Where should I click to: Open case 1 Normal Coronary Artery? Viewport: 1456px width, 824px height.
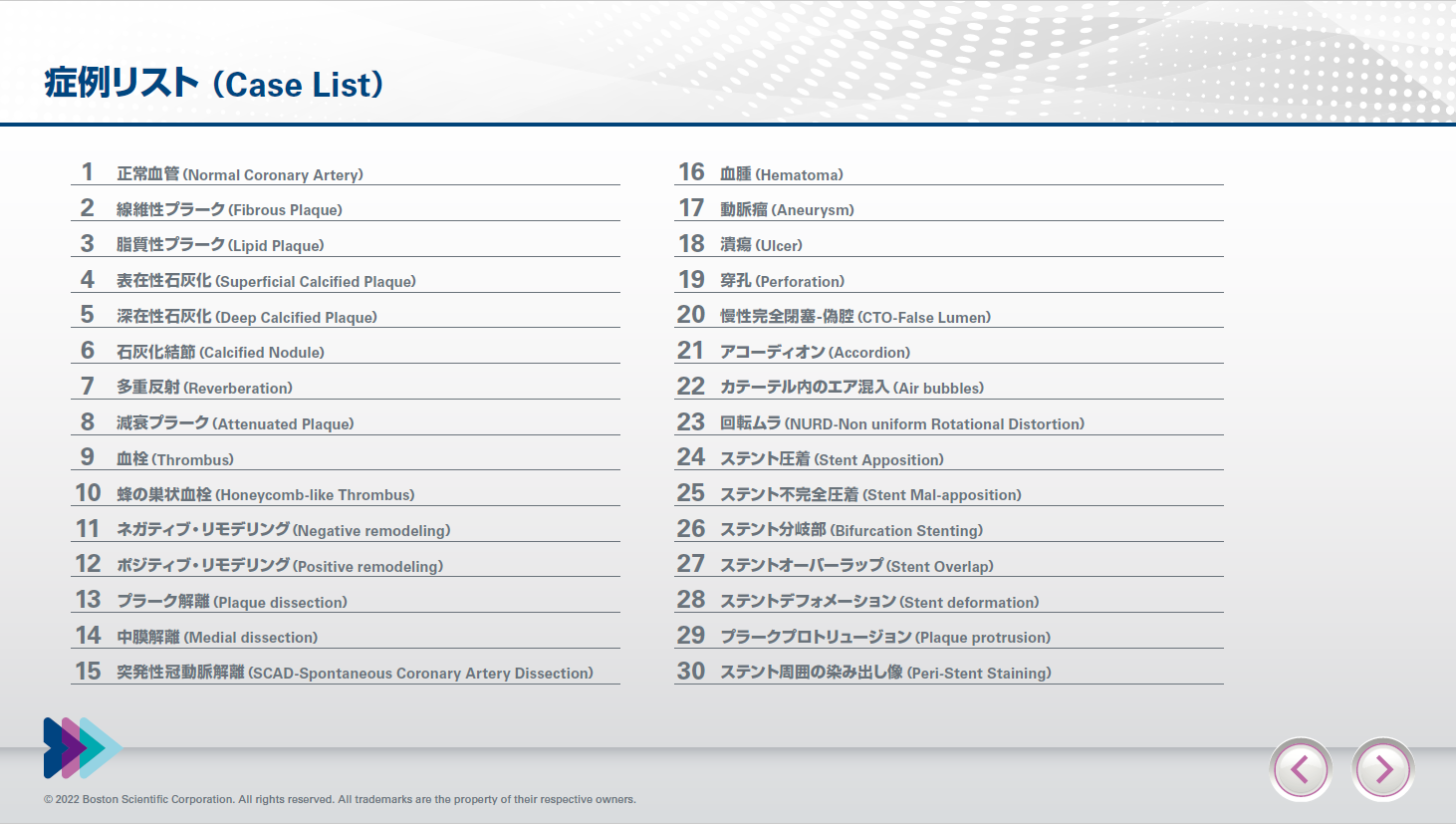point(239,174)
